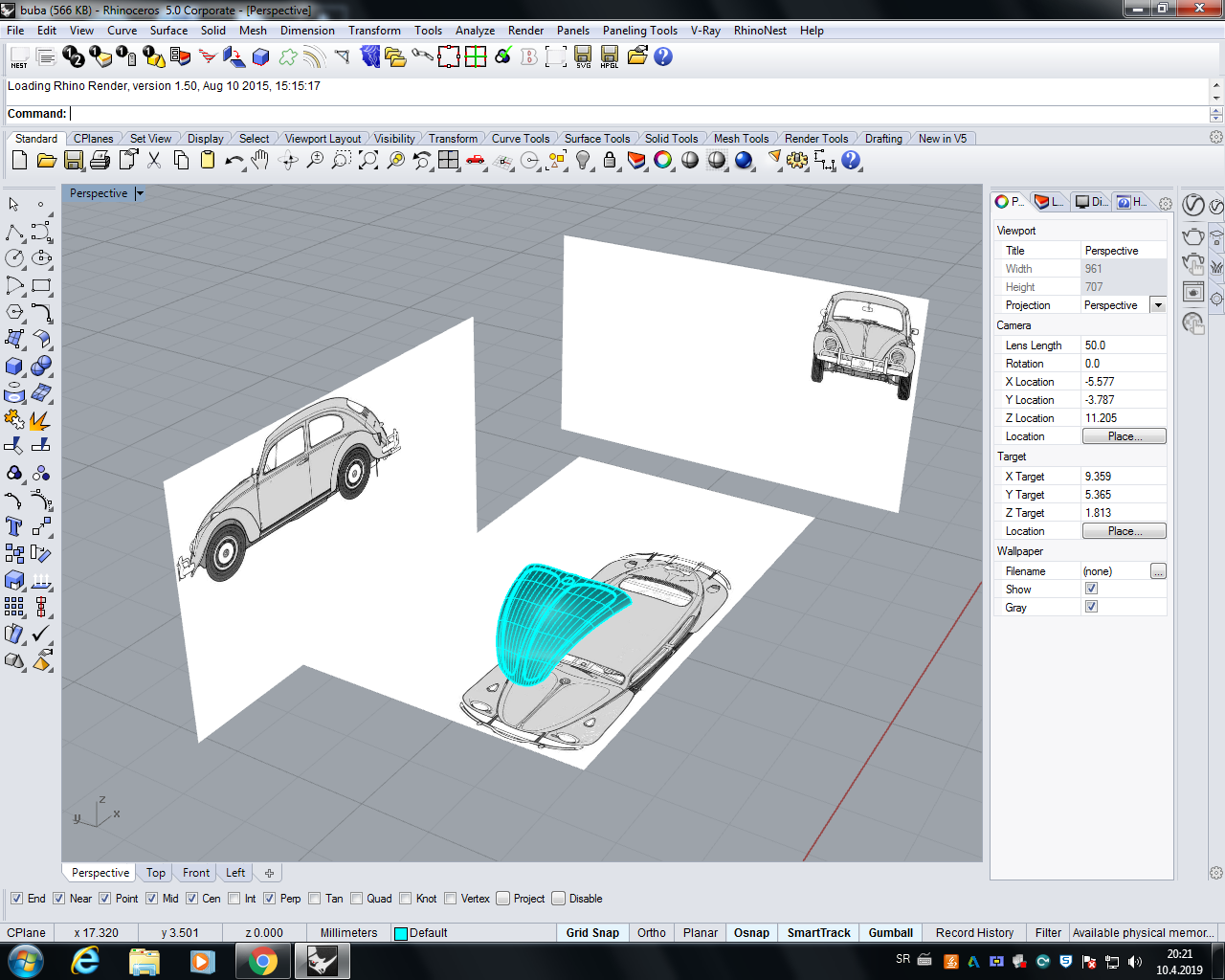This screenshot has height=980, width=1225.
Task: Click the padlock Lock objects icon
Action: click(x=610, y=161)
